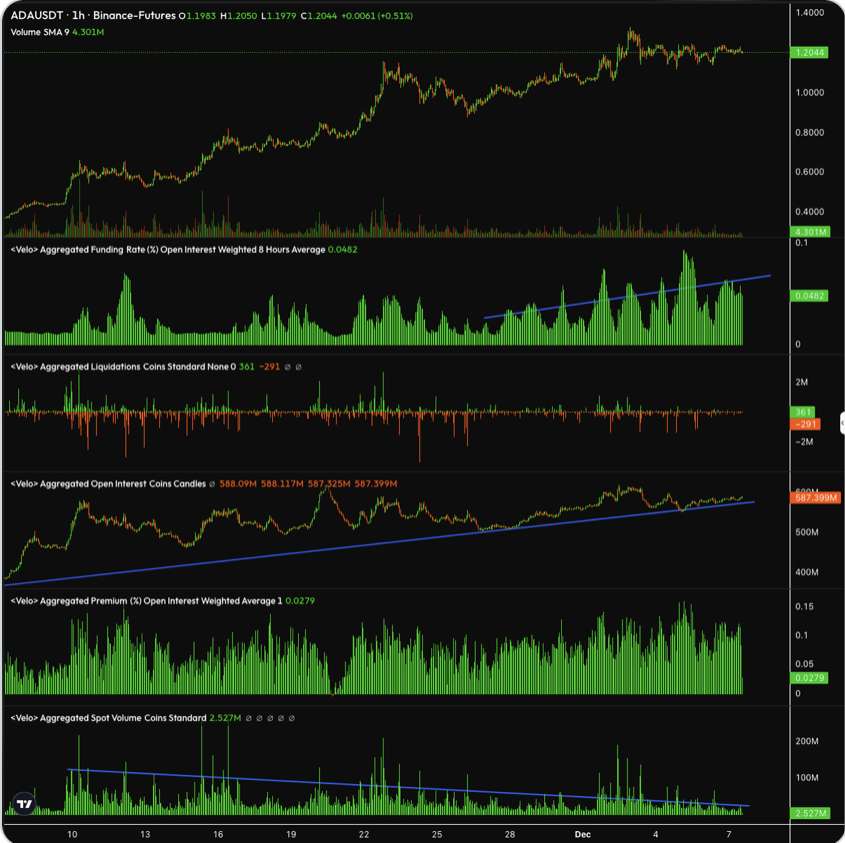Click date 19 on the time axis
845x843 pixels.
coord(291,834)
